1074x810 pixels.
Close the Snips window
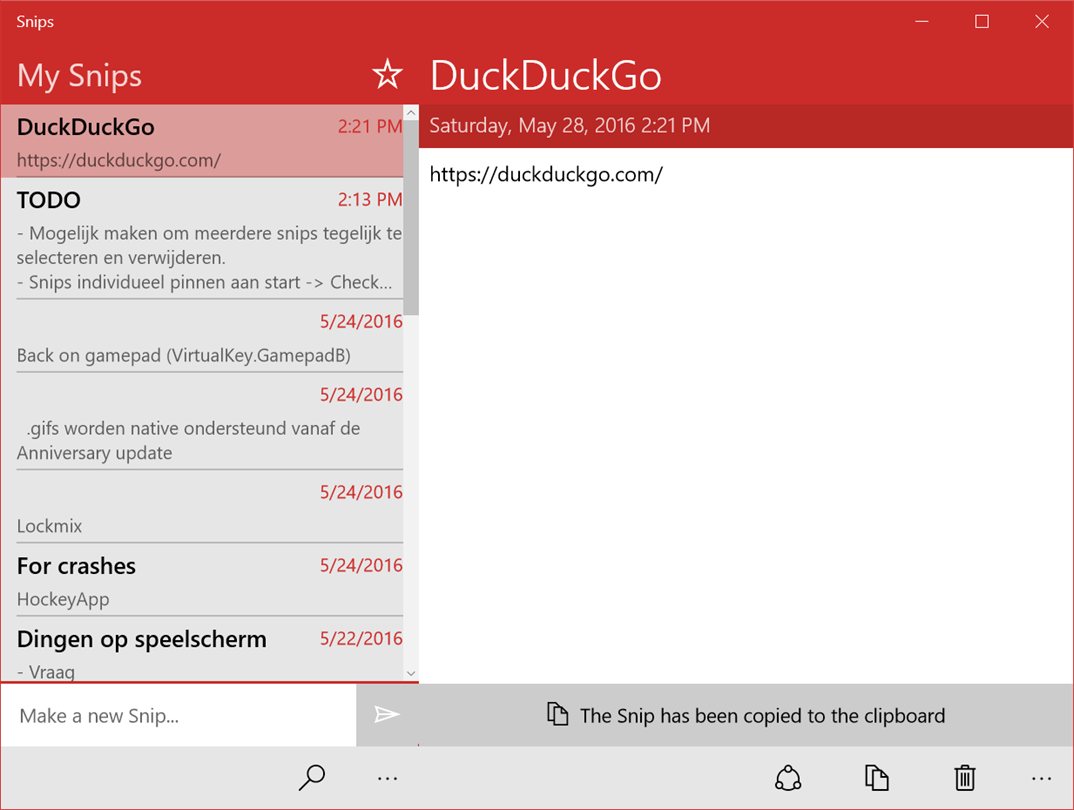pos(1042,21)
